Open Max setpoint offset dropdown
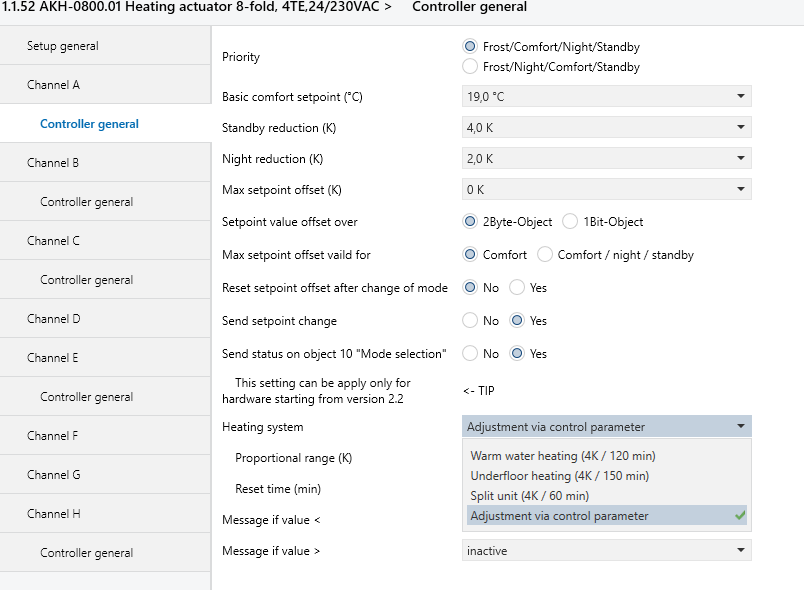 coord(606,190)
